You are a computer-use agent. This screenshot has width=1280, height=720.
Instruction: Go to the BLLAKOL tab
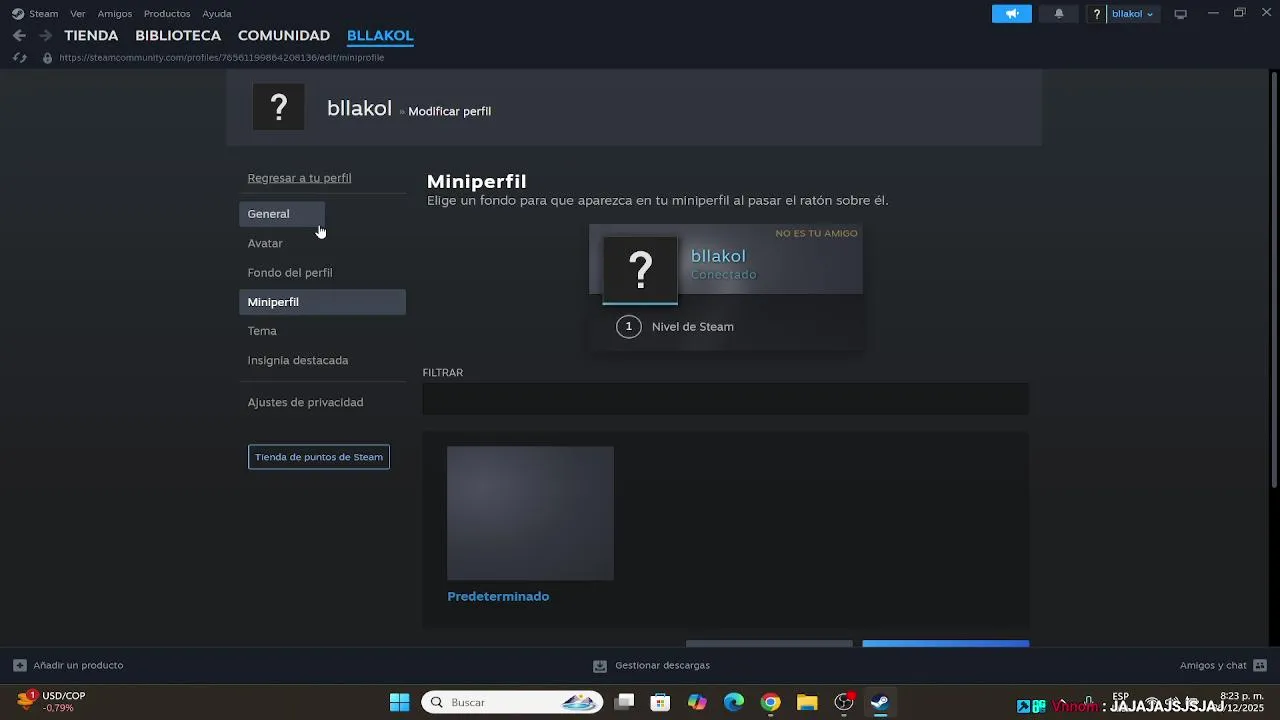point(380,35)
